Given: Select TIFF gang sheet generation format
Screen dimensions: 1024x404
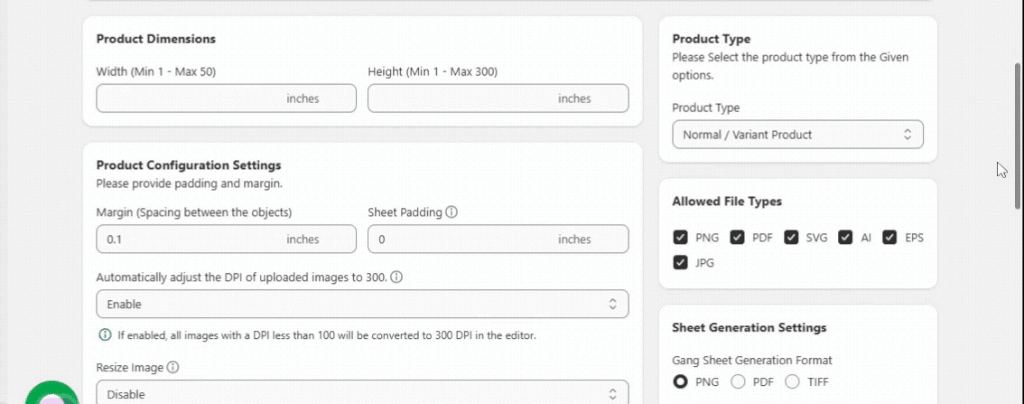Looking at the screenshot, I should (x=792, y=381).
